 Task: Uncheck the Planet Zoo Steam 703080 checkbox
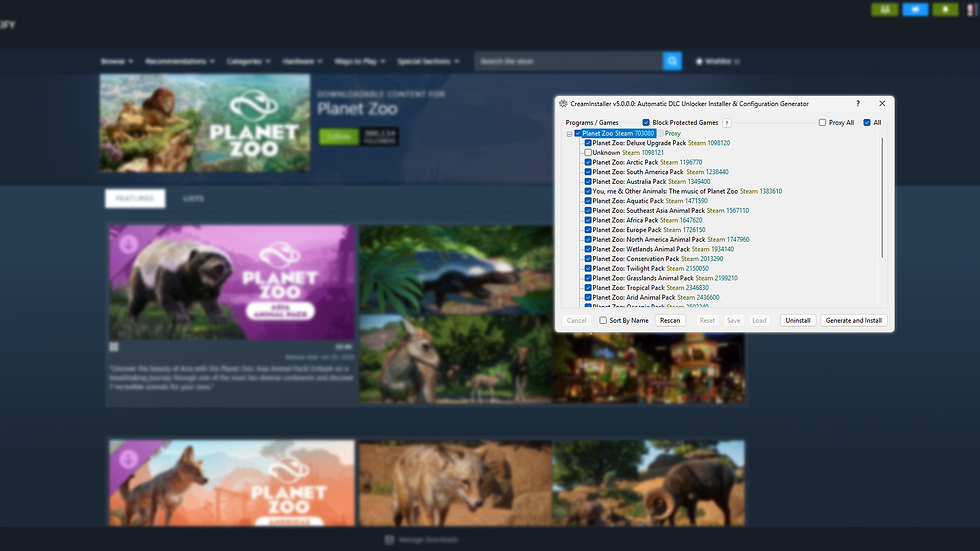[578, 133]
